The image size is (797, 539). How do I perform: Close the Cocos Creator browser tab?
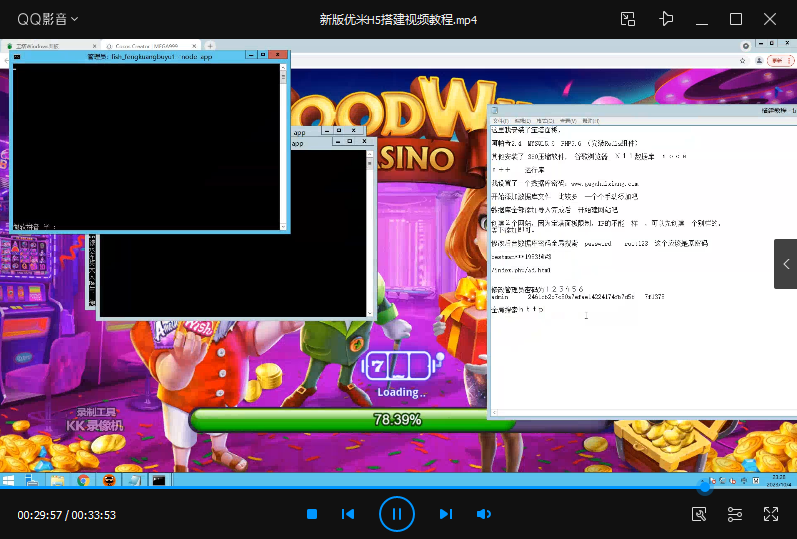coord(194,46)
